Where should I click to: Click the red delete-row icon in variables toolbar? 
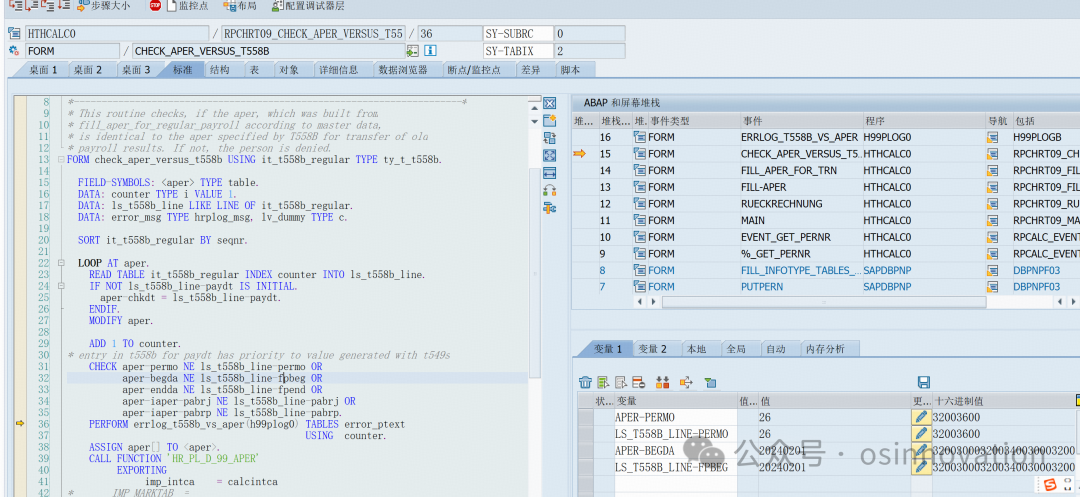click(x=638, y=382)
